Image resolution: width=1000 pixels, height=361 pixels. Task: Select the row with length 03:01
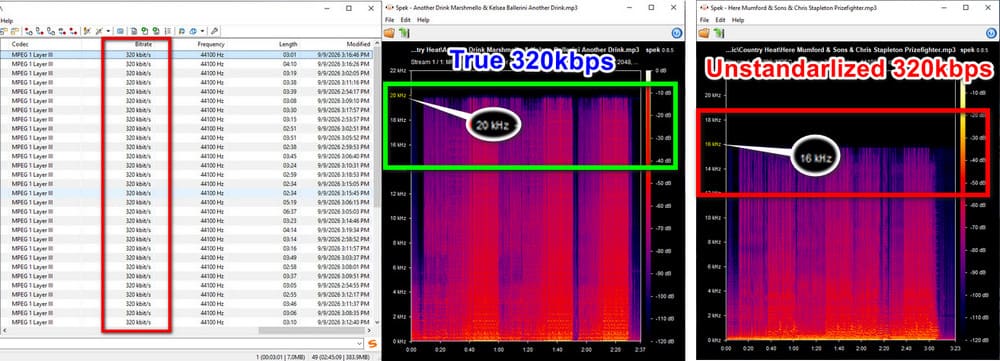[186, 55]
